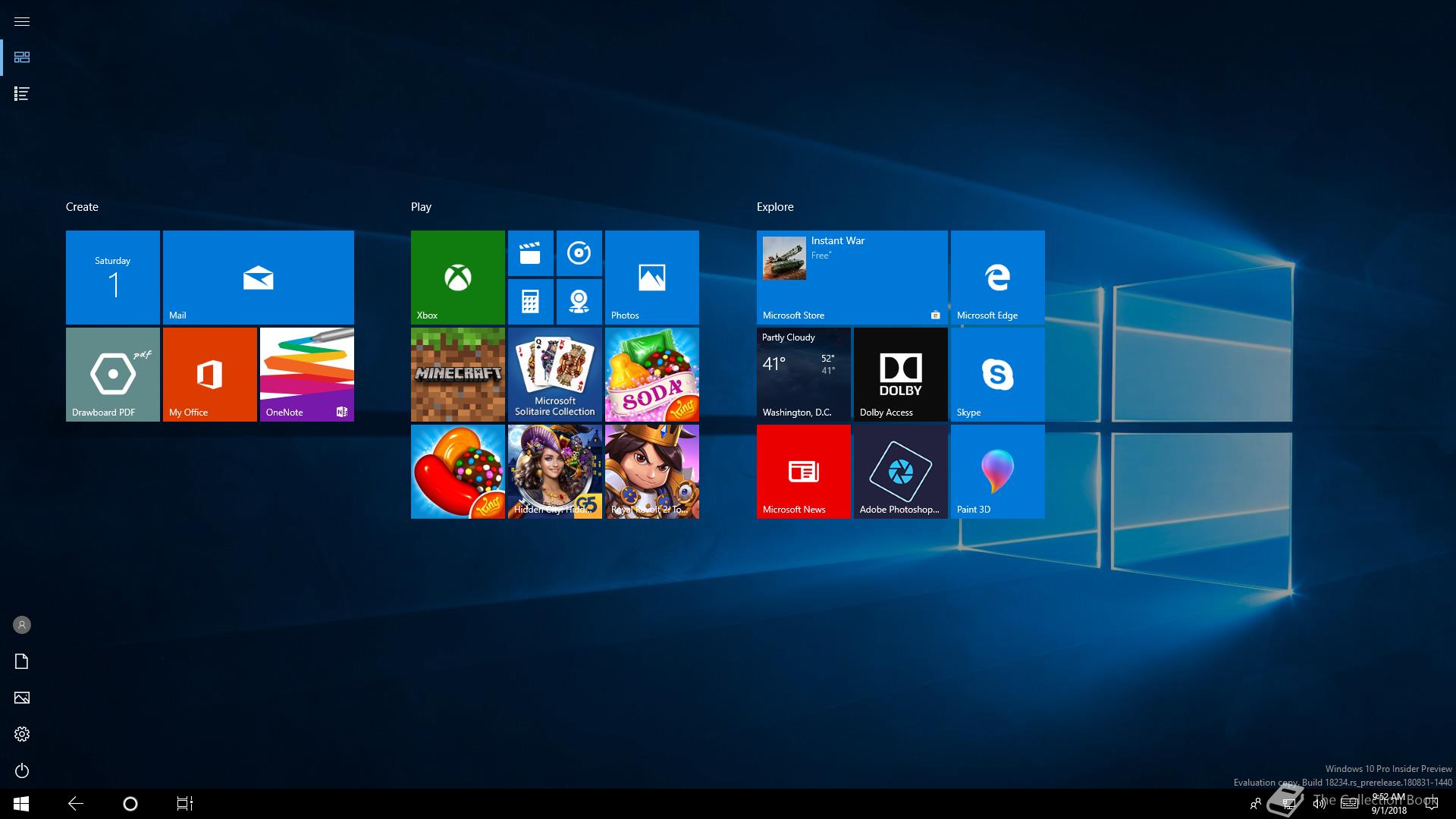Screen dimensions: 1456x819
Task: Click the Windows Start button
Action: tap(21, 804)
